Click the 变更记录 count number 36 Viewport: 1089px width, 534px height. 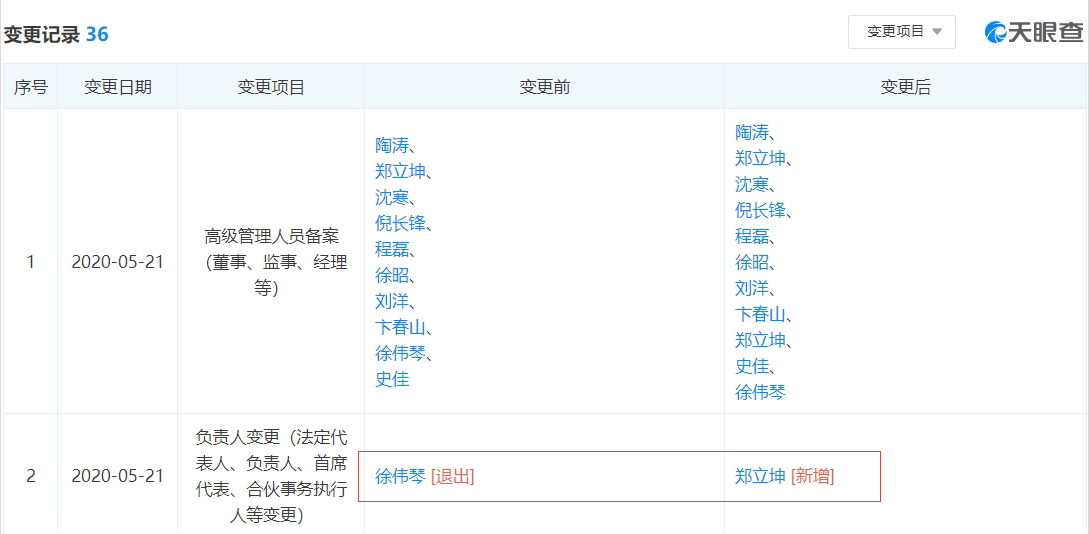[x=97, y=34]
